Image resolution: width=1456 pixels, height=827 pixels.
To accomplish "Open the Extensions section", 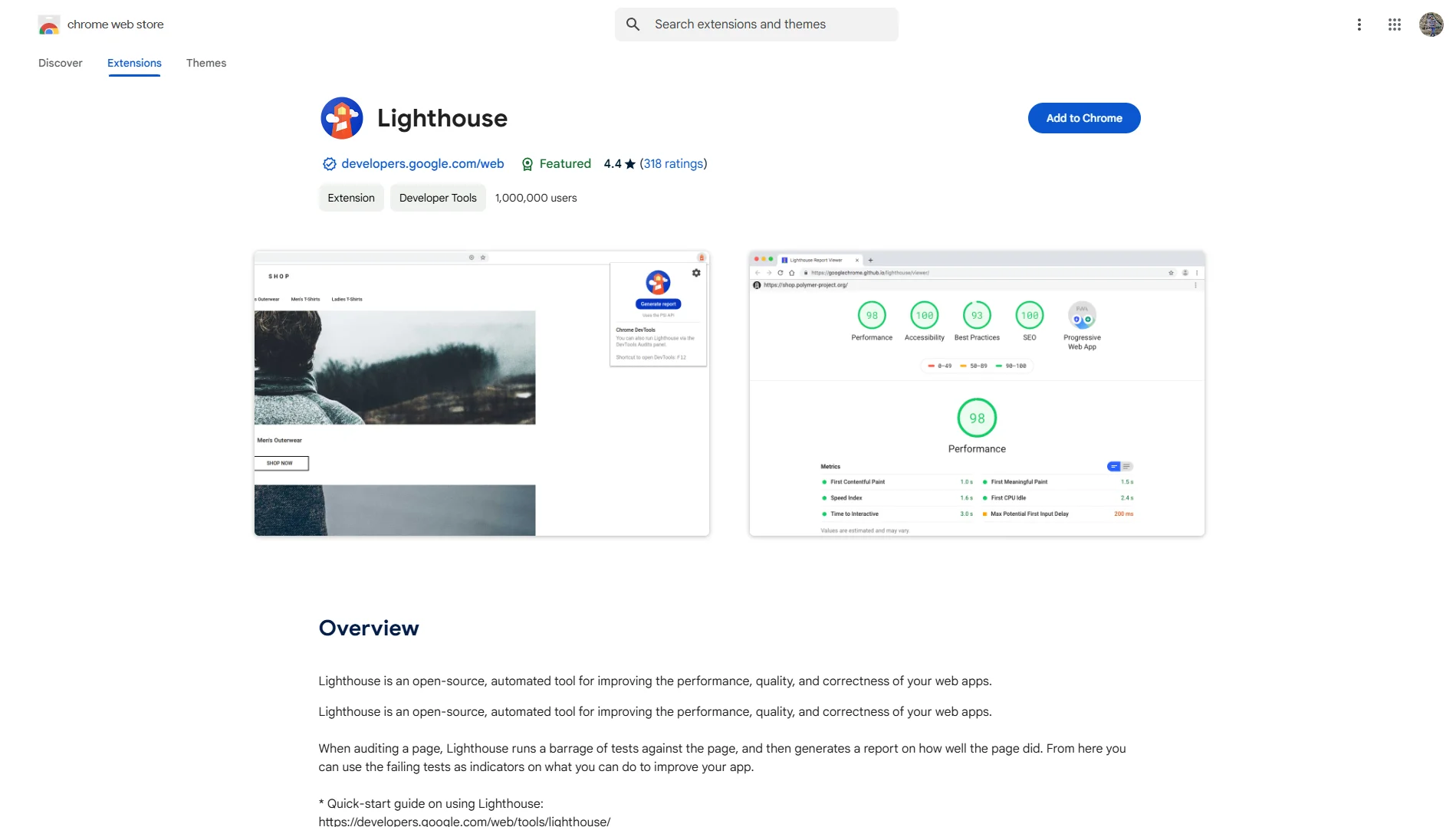I will point(133,63).
